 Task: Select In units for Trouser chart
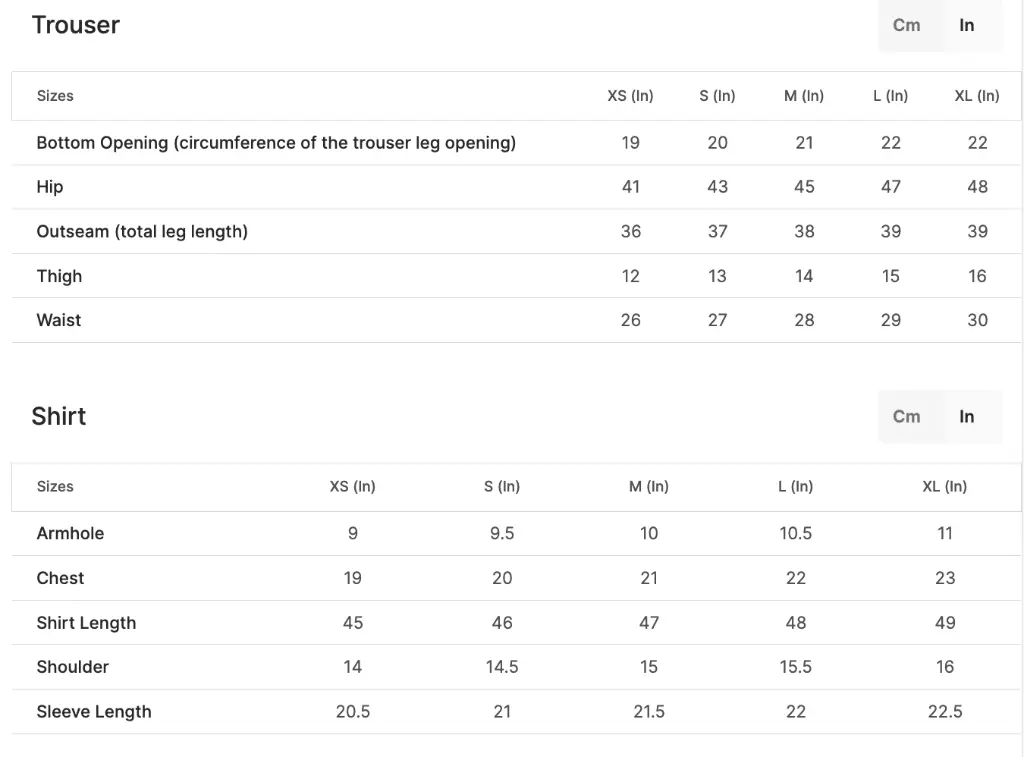[x=967, y=25]
